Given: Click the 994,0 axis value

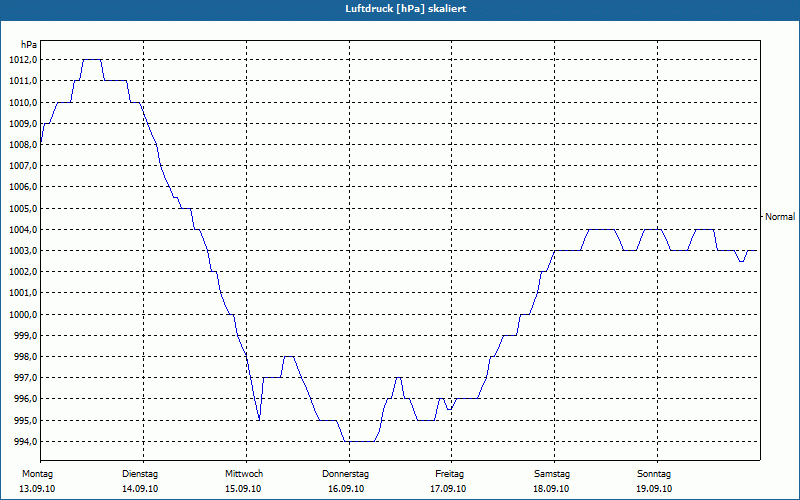Looking at the screenshot, I should pyautogui.click(x=25, y=442).
